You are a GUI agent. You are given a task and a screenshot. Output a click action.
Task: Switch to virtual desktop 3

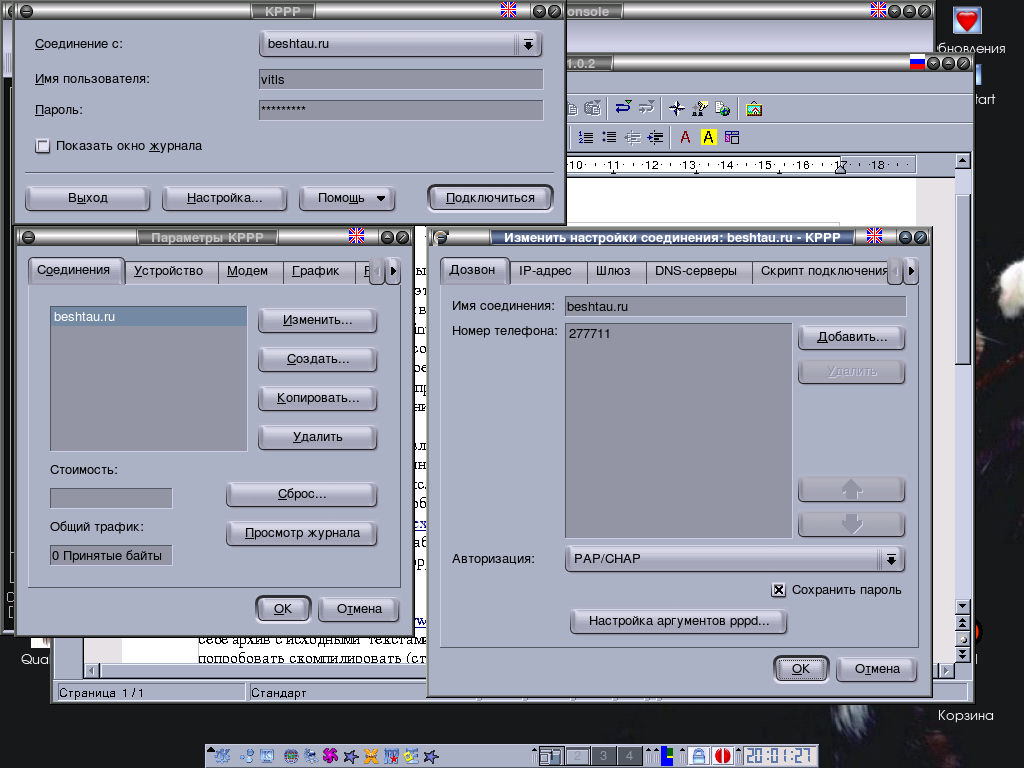click(x=603, y=756)
